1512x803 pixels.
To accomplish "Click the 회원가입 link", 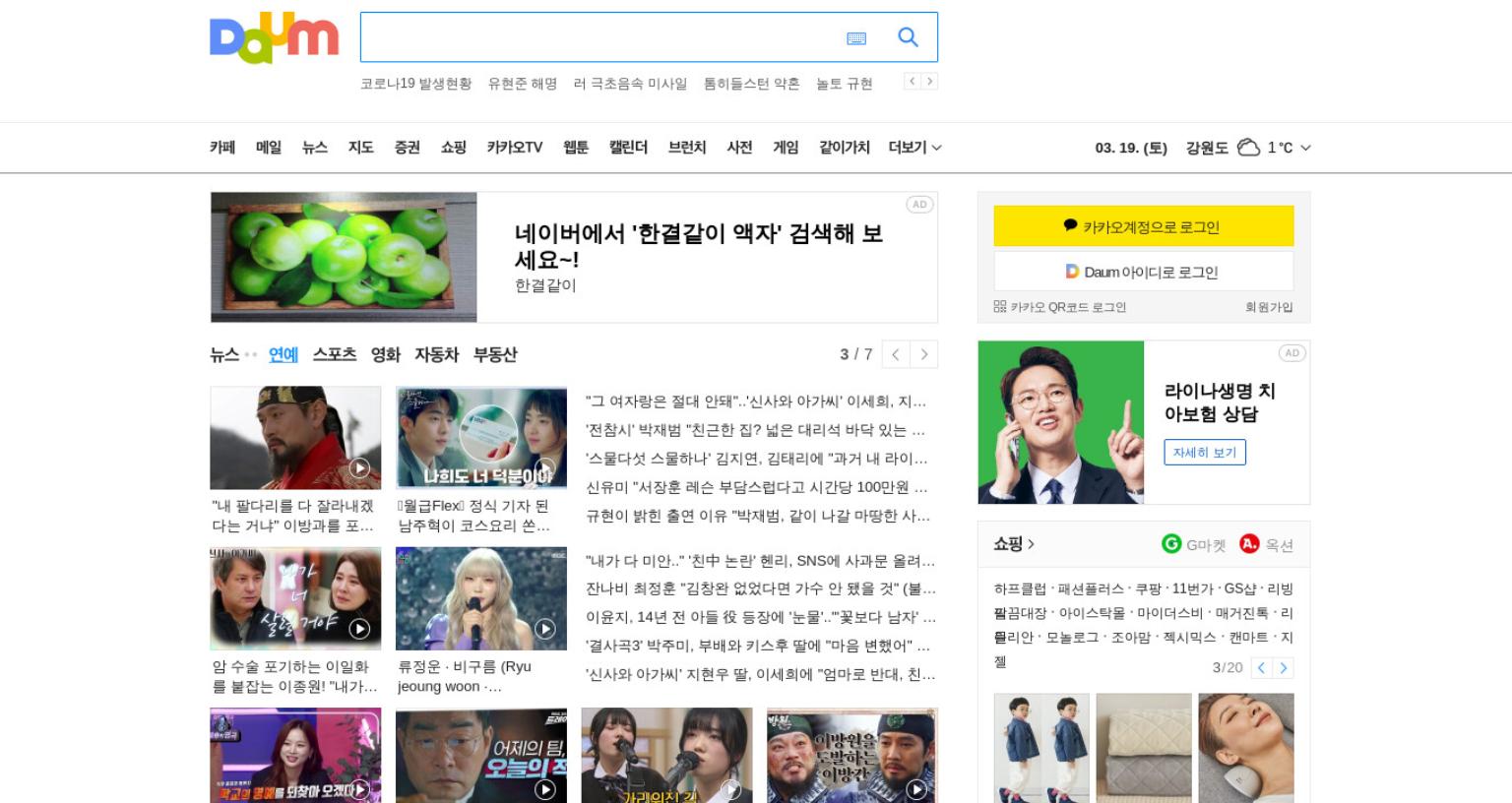I will tap(1269, 307).
